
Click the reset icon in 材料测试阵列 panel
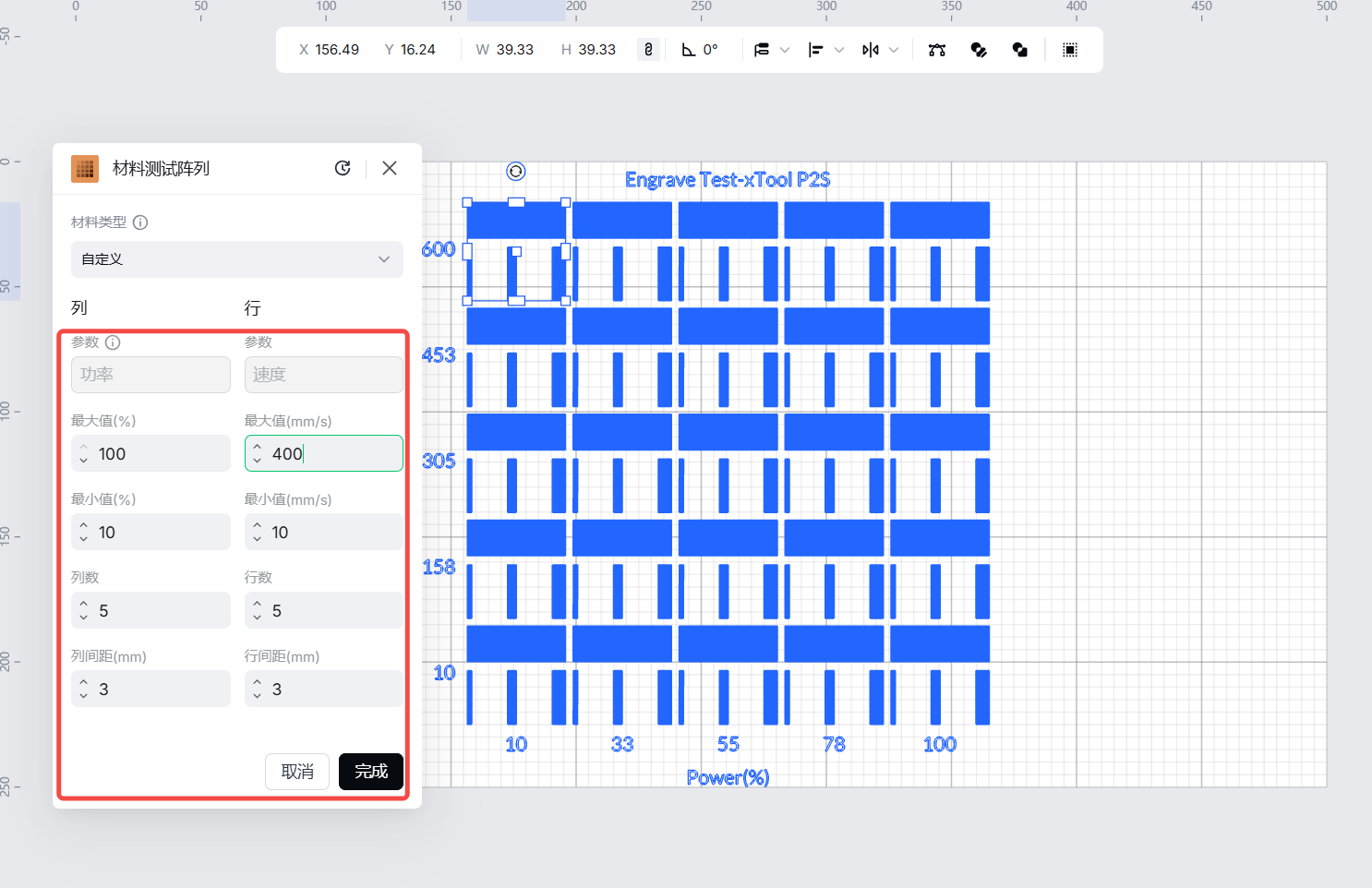343,168
